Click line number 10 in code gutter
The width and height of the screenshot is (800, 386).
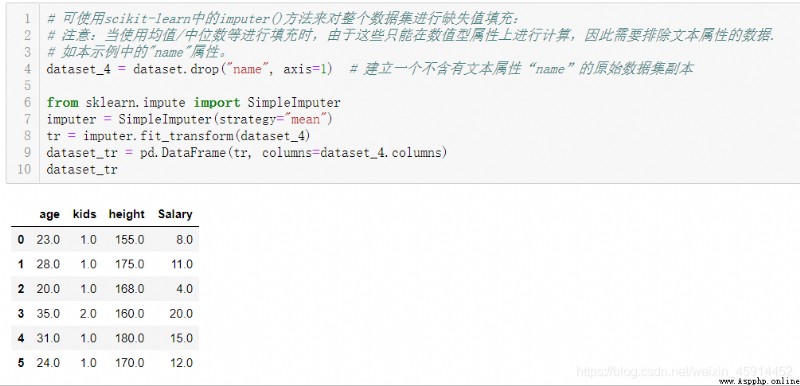(x=24, y=169)
